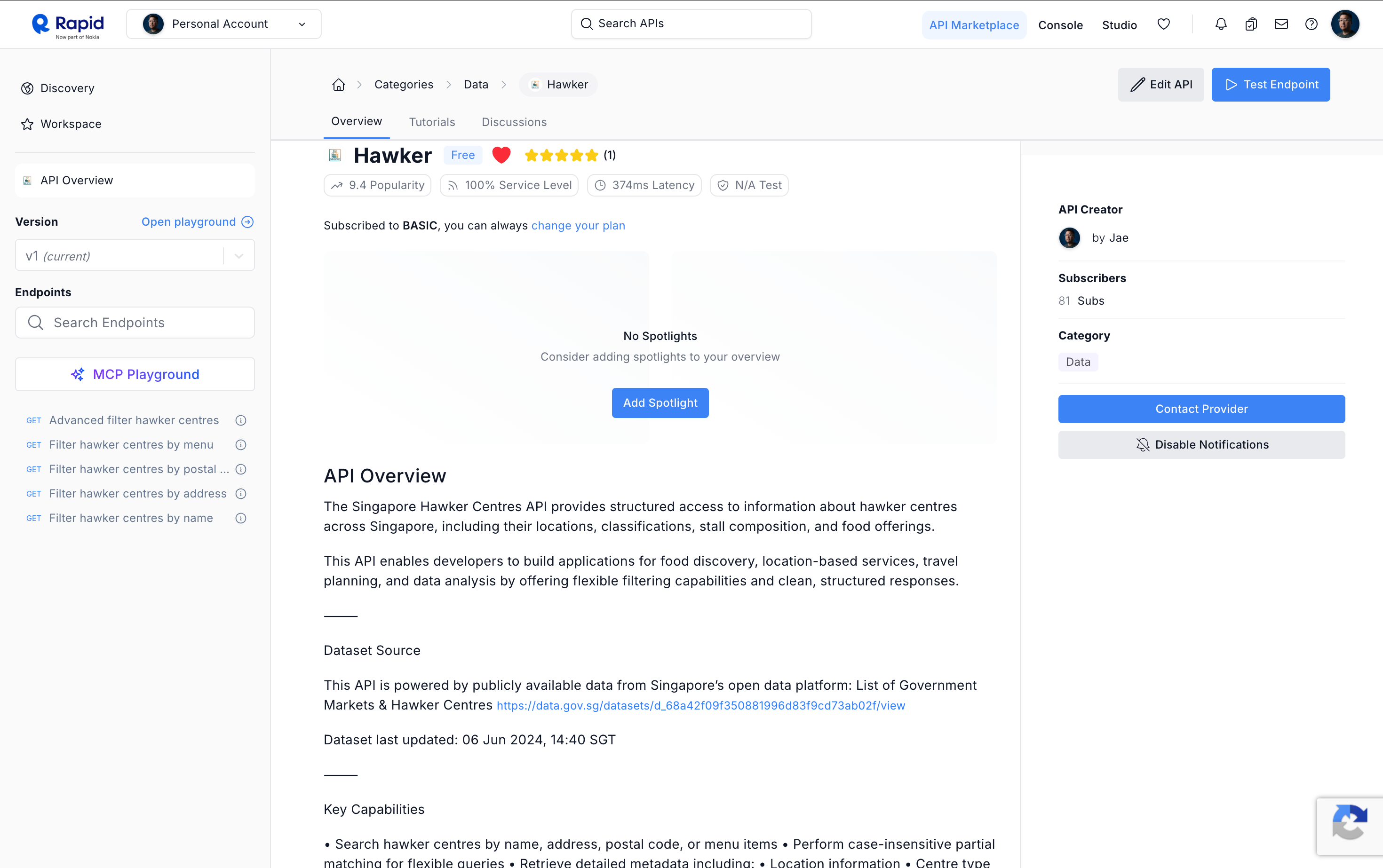Disable Notifications for this API
Viewport: 1383px width, 868px height.
1201,445
